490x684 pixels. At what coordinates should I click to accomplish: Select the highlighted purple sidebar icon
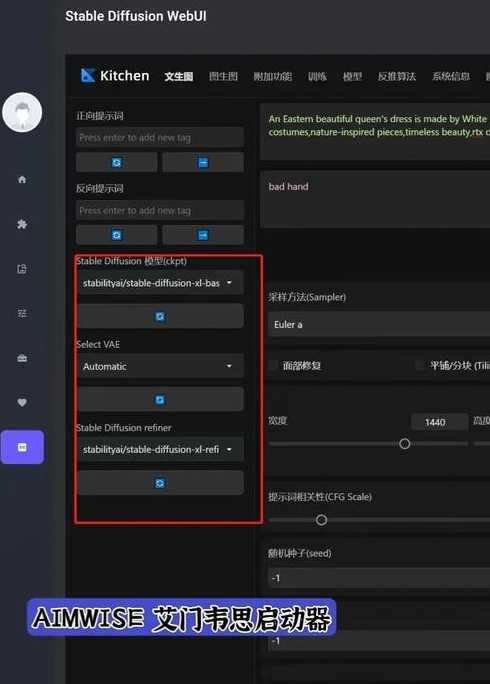point(22,447)
